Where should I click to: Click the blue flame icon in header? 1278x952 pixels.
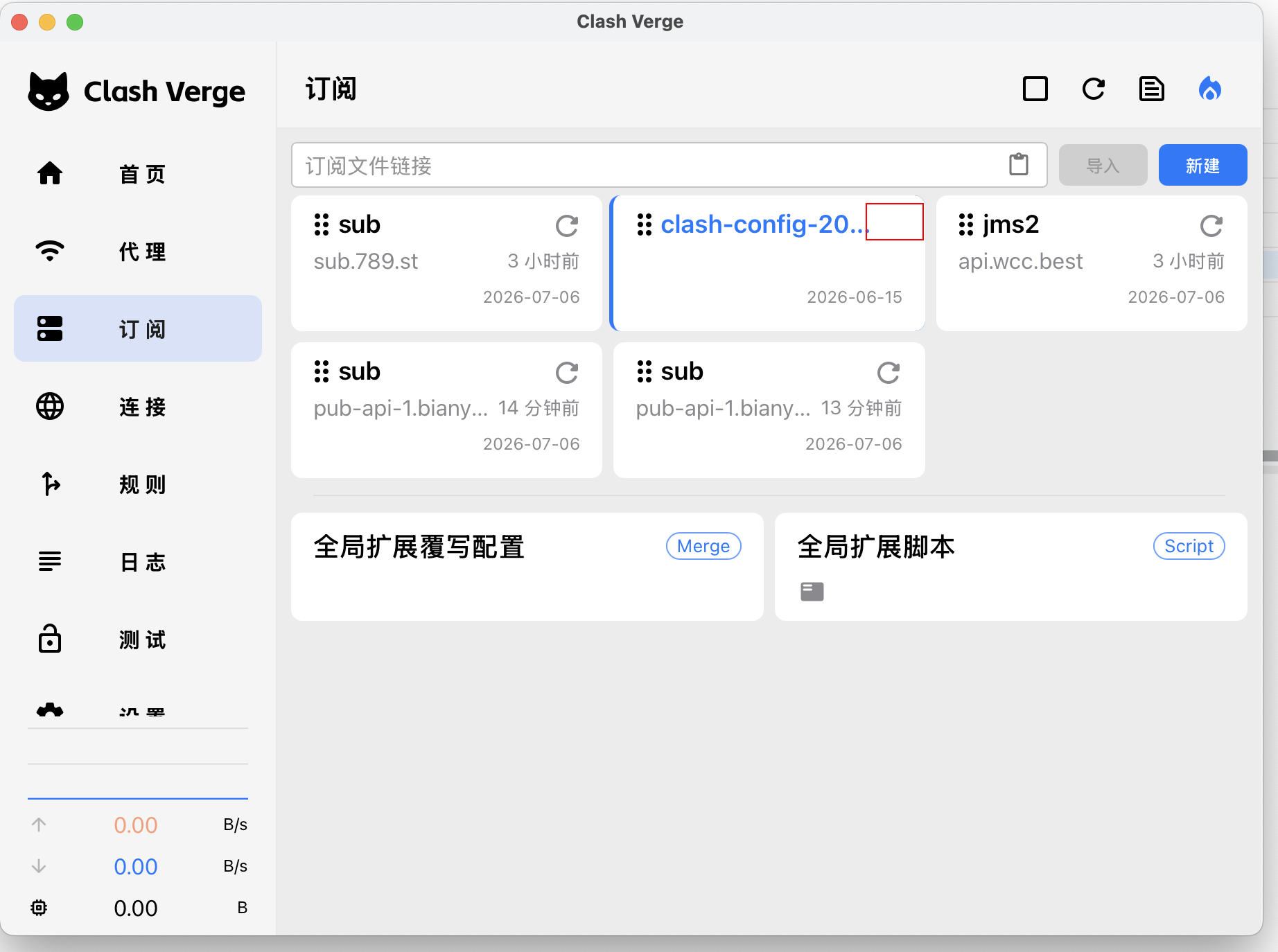[x=1209, y=89]
